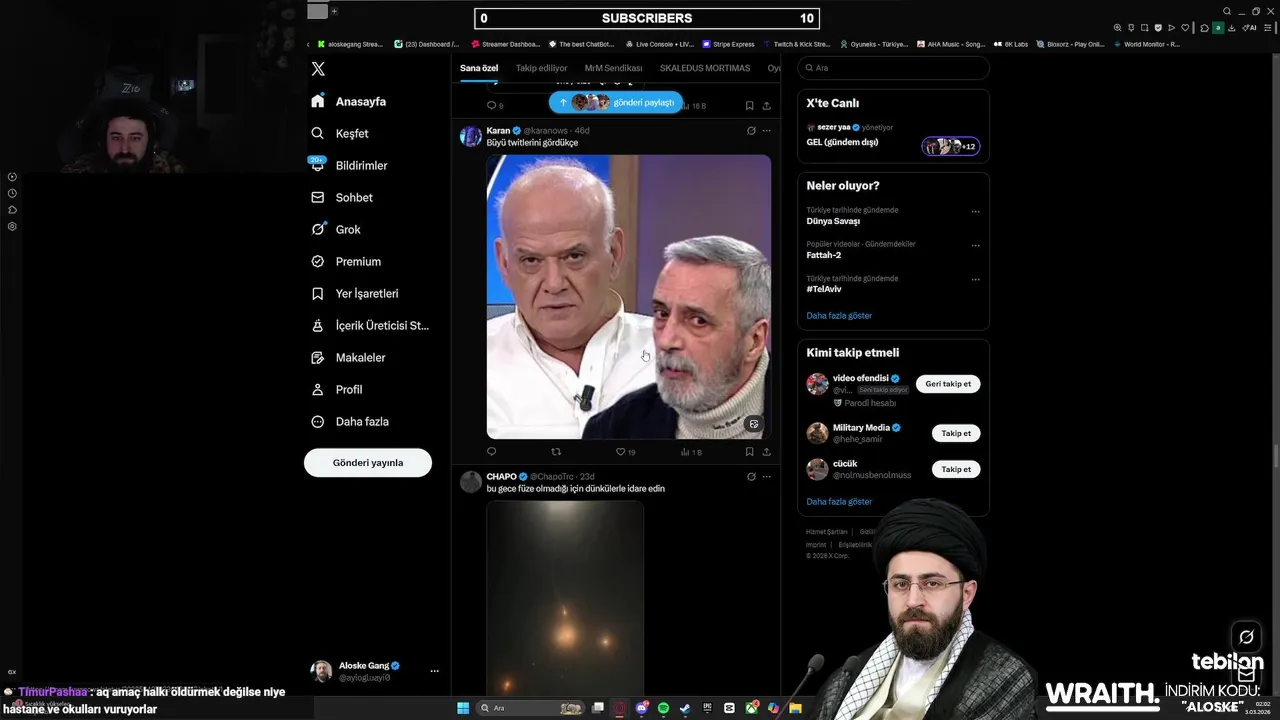Open options for #TelAviv trend
The height and width of the screenshot is (720, 1280).
[976, 280]
